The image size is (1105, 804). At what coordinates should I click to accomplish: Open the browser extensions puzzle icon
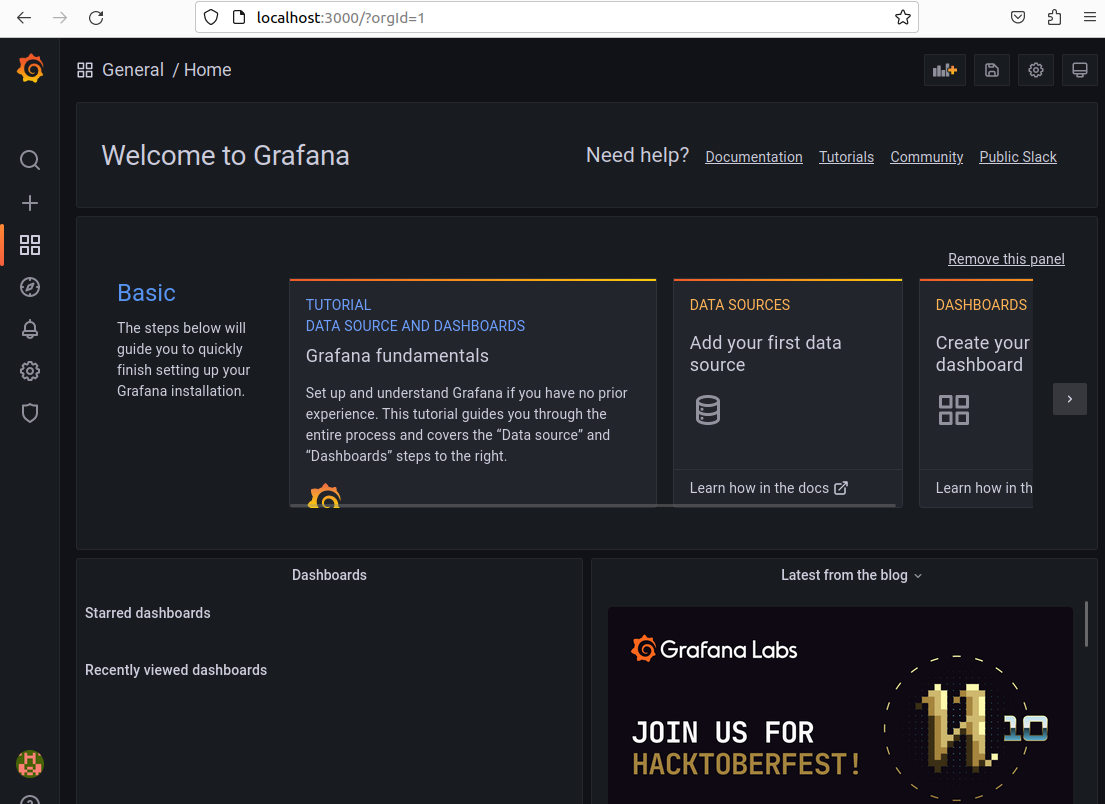[x=1054, y=18]
